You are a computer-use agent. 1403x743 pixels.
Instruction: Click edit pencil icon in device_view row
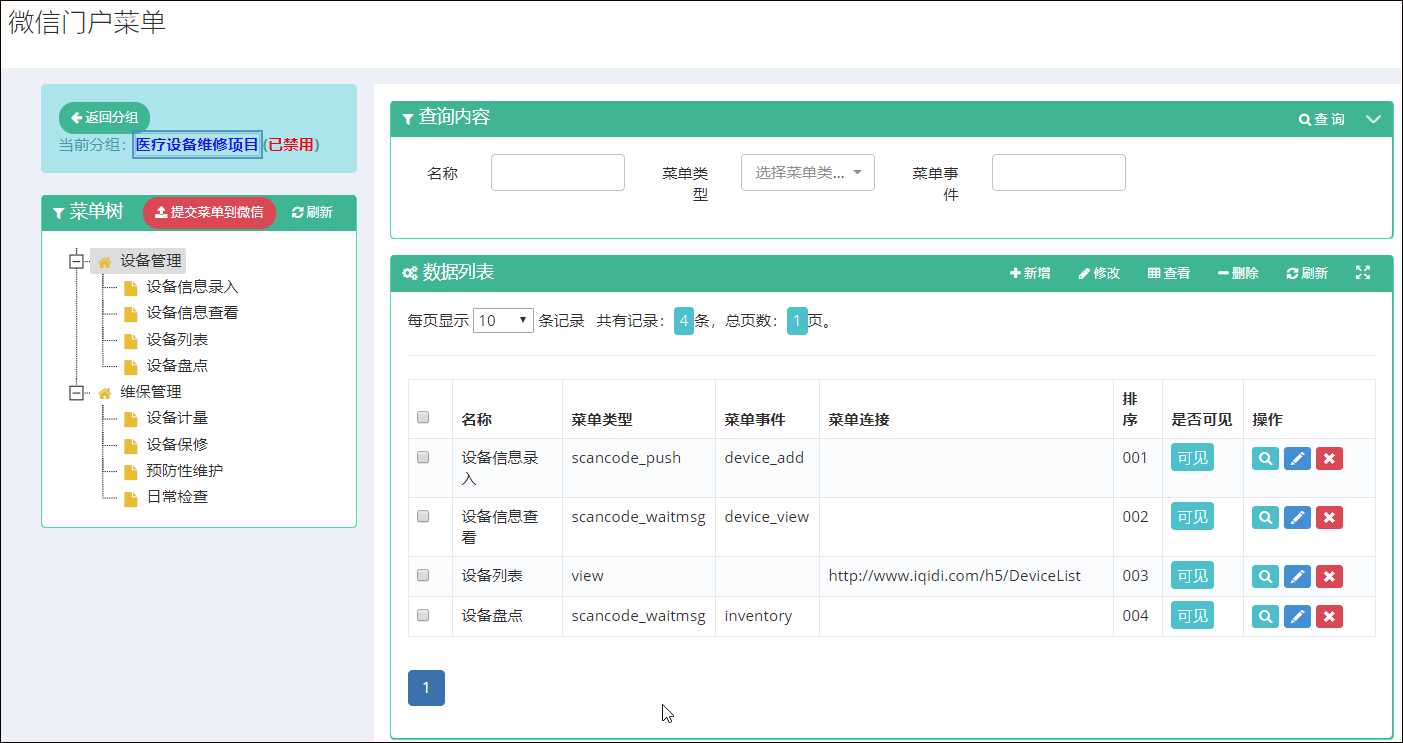[1297, 517]
